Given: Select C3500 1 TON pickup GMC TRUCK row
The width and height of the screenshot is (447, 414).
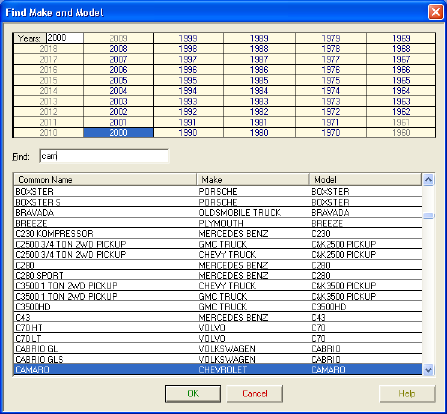Looking at the screenshot, I should pyautogui.click(x=218, y=296).
